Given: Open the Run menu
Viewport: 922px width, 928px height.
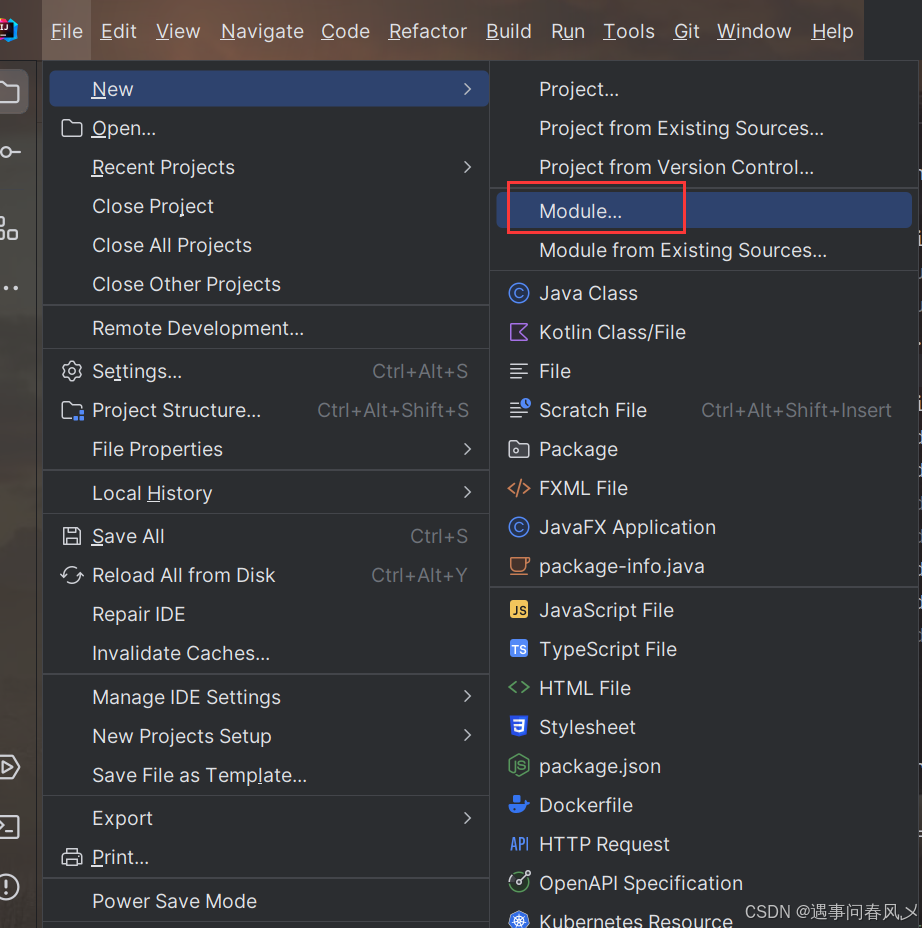Looking at the screenshot, I should [568, 31].
